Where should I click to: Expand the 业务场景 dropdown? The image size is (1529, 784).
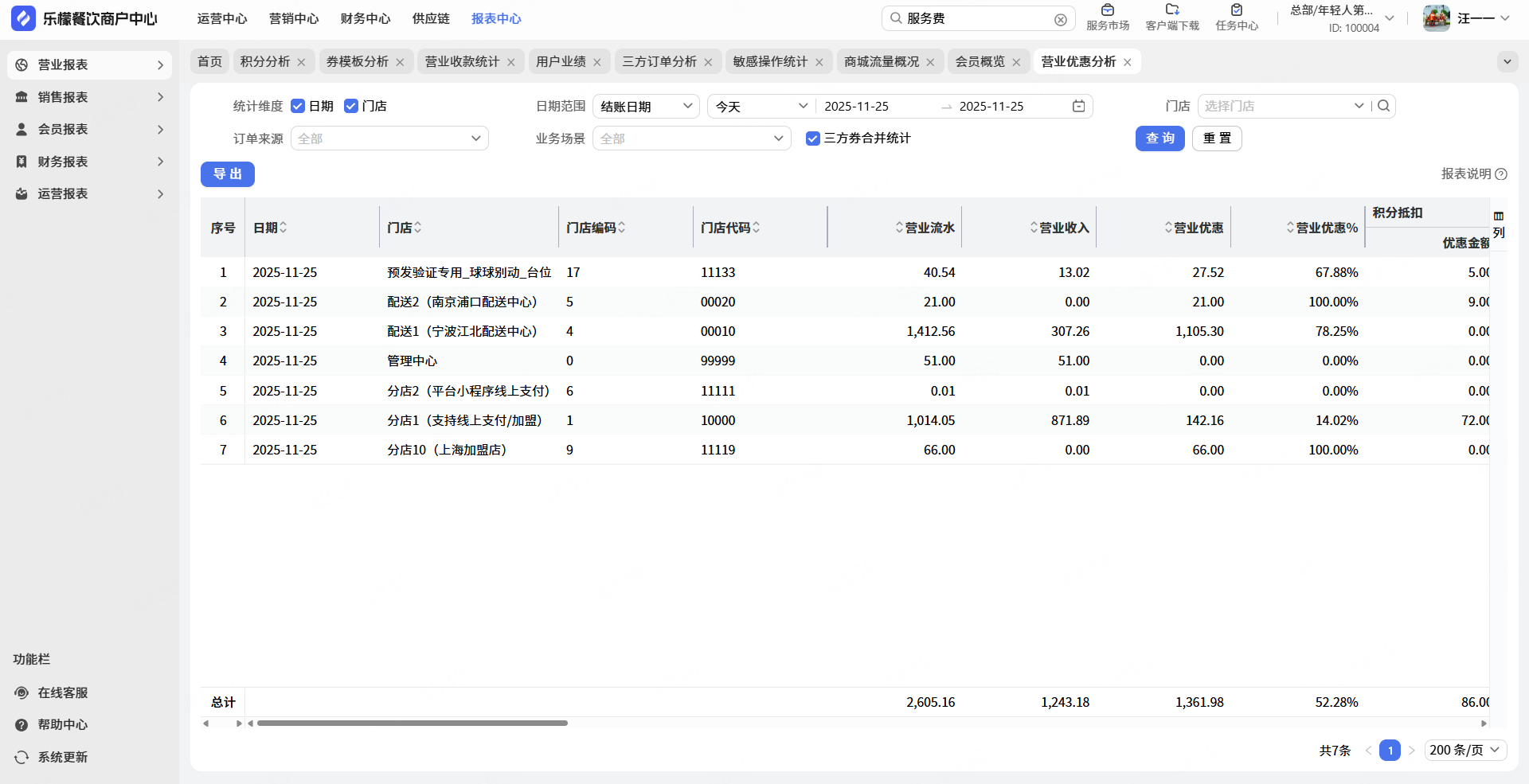[x=691, y=138]
